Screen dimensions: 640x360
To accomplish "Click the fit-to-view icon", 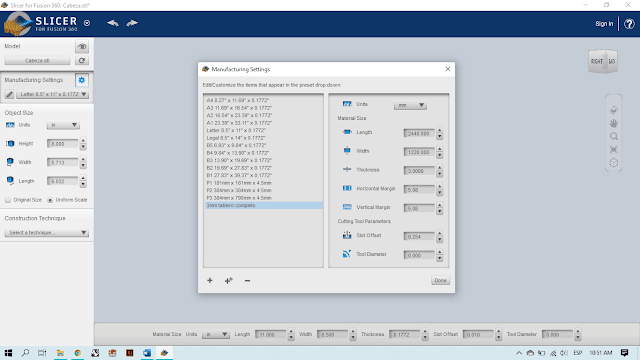I will pyautogui.click(x=613, y=149).
